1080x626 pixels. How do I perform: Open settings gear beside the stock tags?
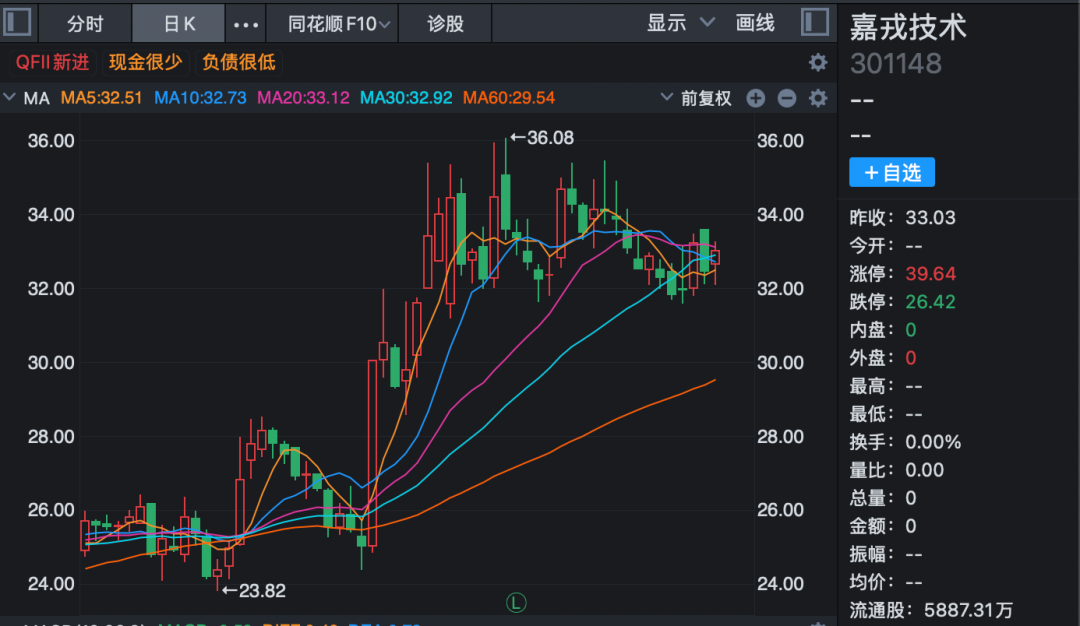click(818, 63)
